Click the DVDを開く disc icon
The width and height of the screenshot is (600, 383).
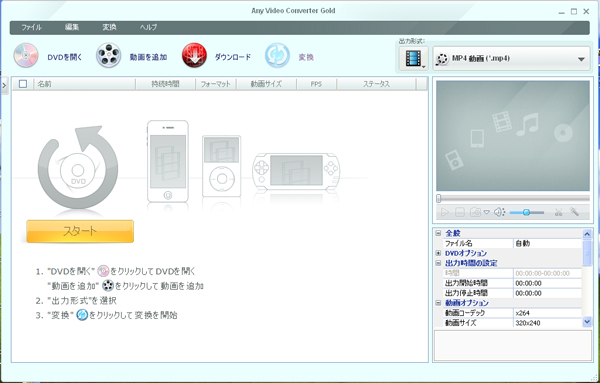click(x=26, y=56)
